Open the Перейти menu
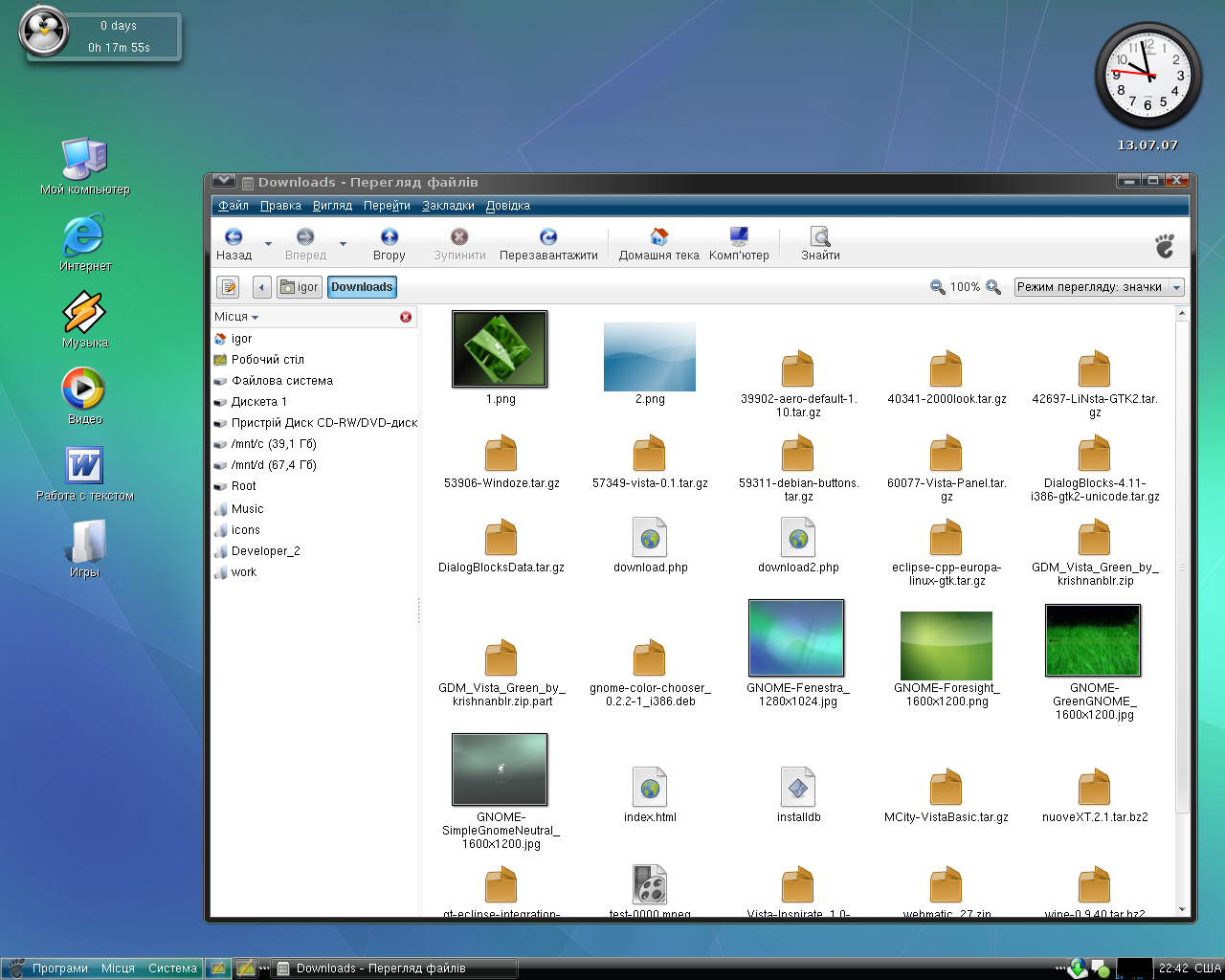The width and height of the screenshot is (1225, 980). pos(387,206)
